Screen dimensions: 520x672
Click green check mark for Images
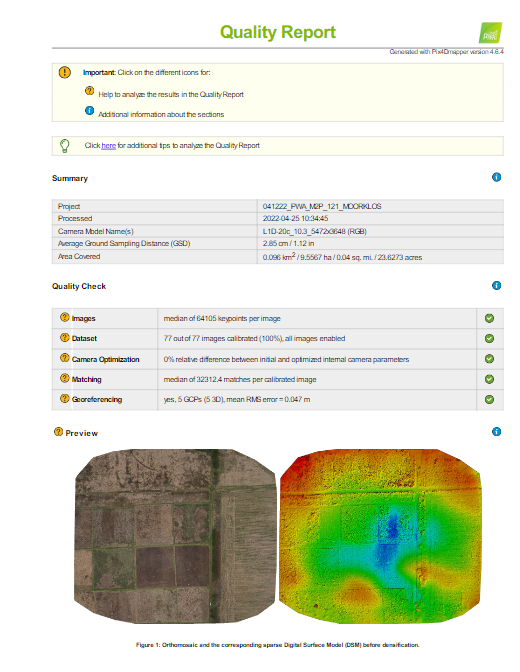coord(489,318)
